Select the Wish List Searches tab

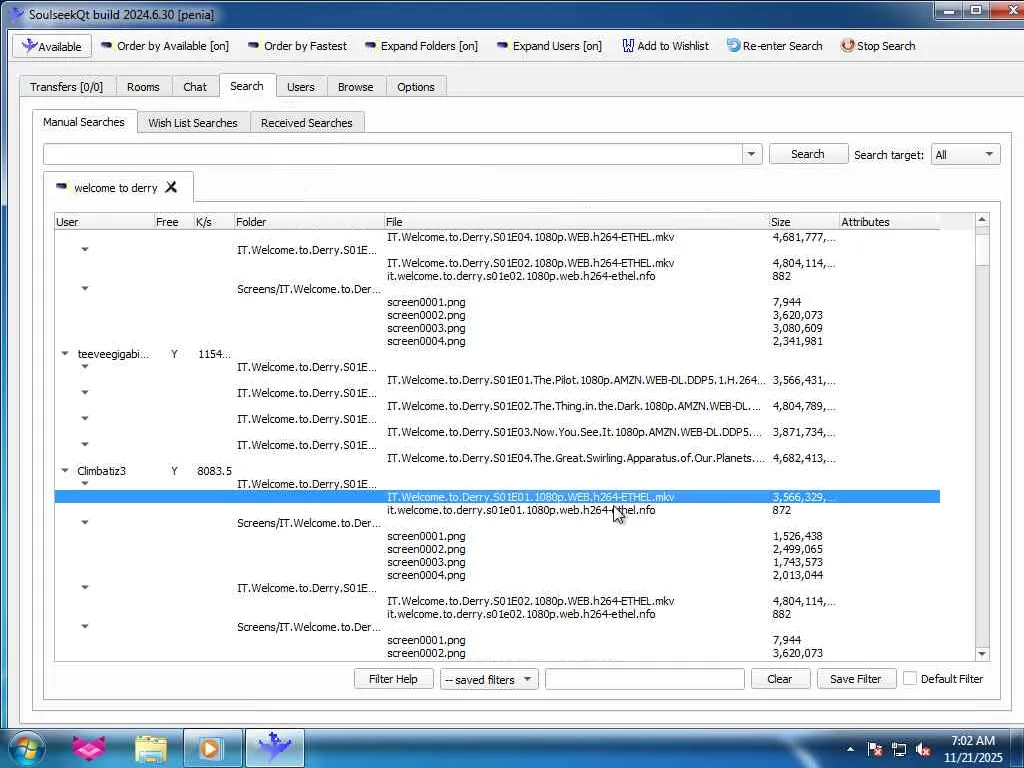point(193,123)
